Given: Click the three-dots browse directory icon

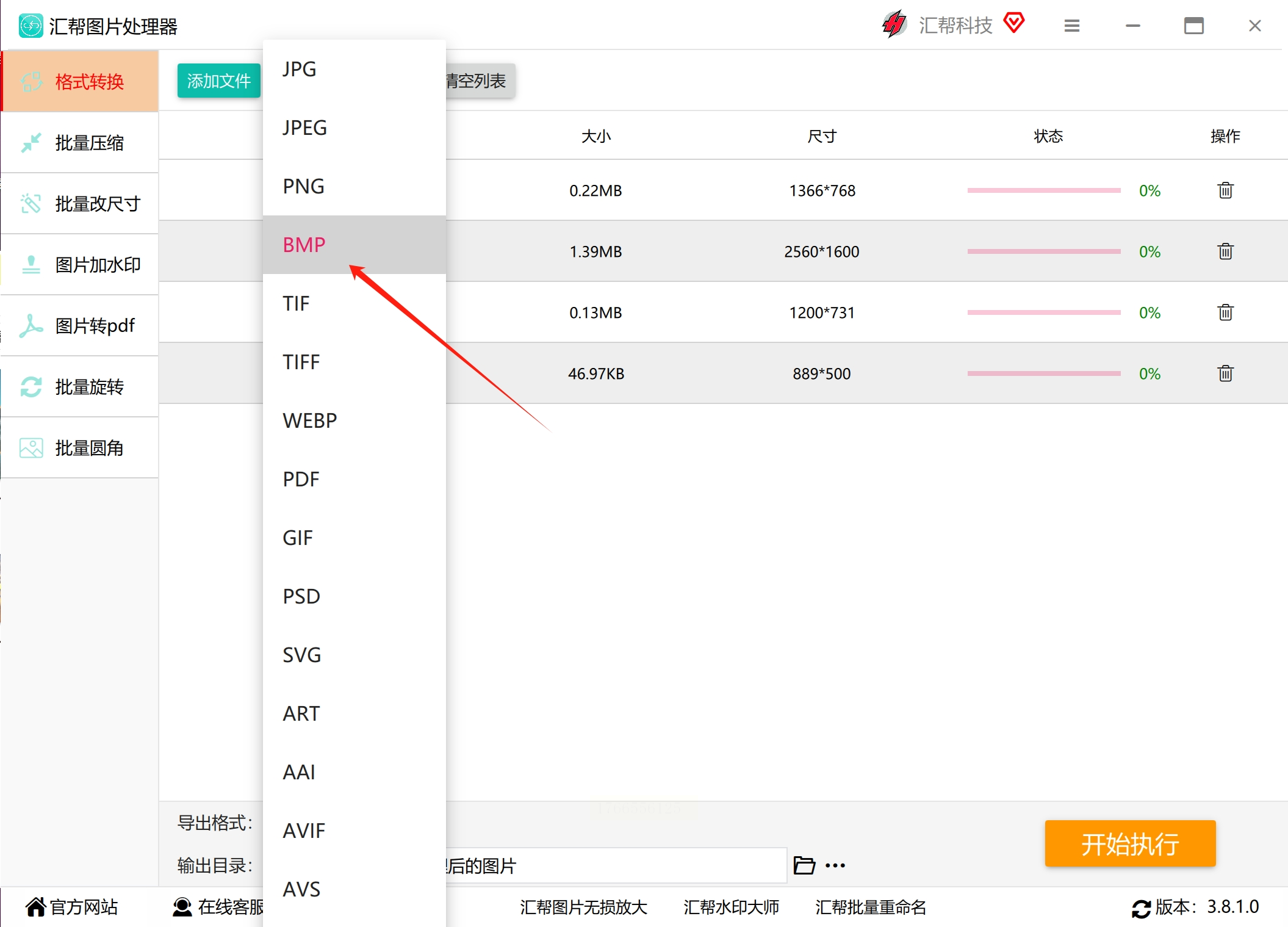Looking at the screenshot, I should tap(835, 865).
